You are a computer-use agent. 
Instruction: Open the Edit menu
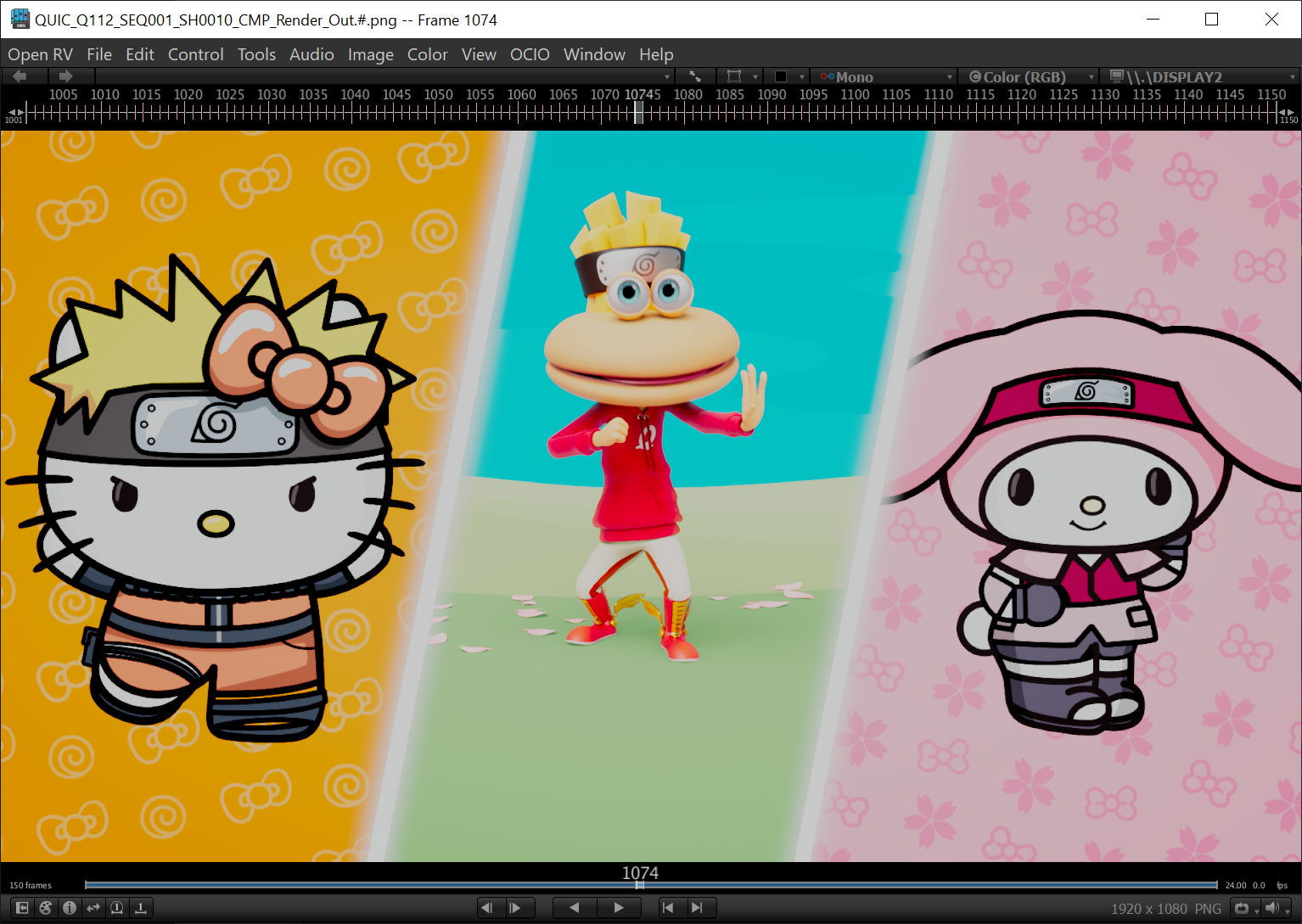click(x=140, y=54)
